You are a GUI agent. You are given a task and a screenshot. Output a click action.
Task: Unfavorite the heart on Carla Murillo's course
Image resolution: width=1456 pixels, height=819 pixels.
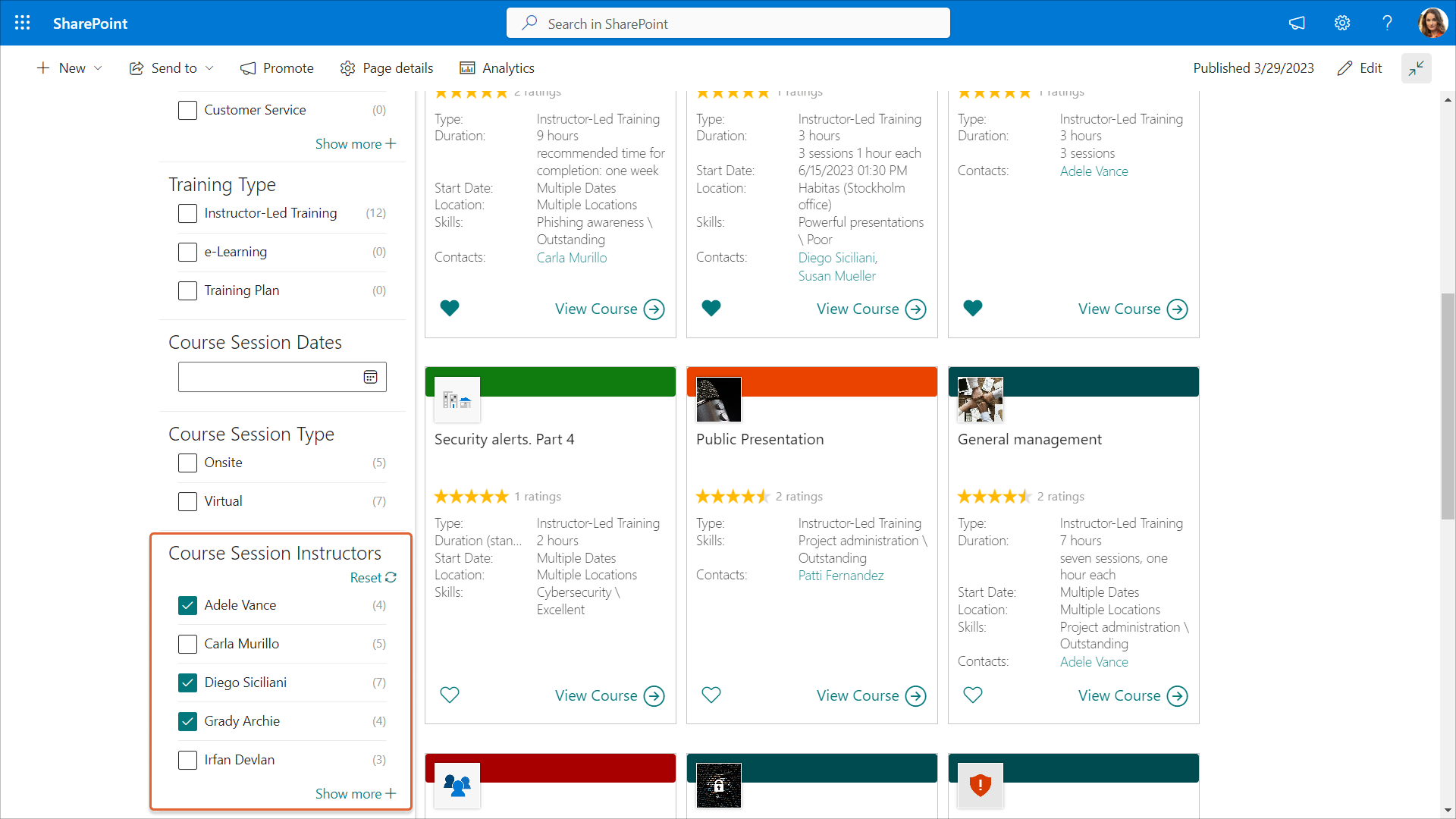click(450, 308)
